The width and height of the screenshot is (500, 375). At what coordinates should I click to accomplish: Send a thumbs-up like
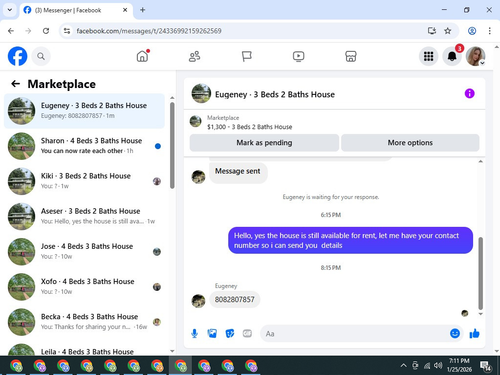click(474, 333)
